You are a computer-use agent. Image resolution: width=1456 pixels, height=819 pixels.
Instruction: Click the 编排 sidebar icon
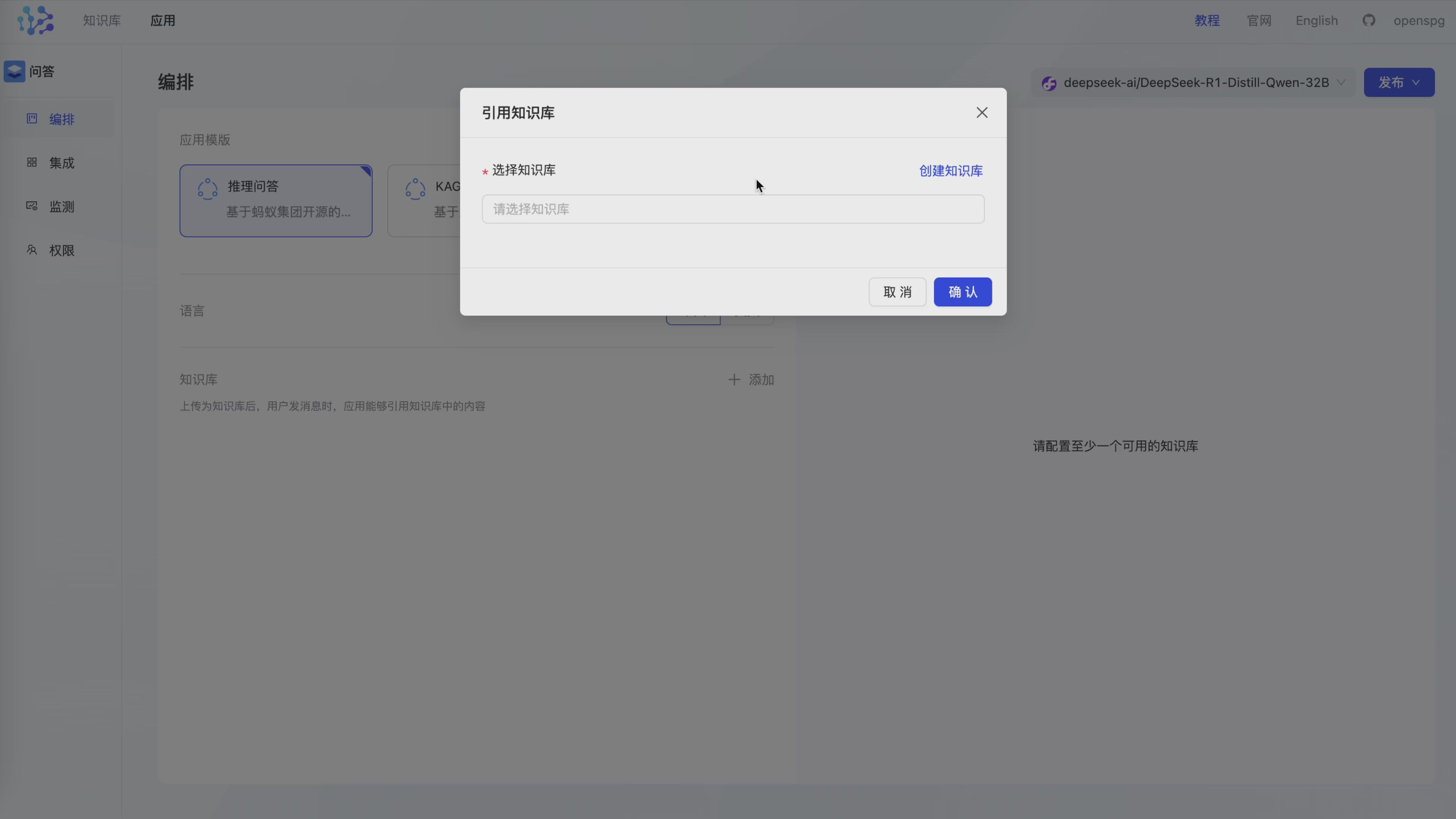click(x=31, y=119)
